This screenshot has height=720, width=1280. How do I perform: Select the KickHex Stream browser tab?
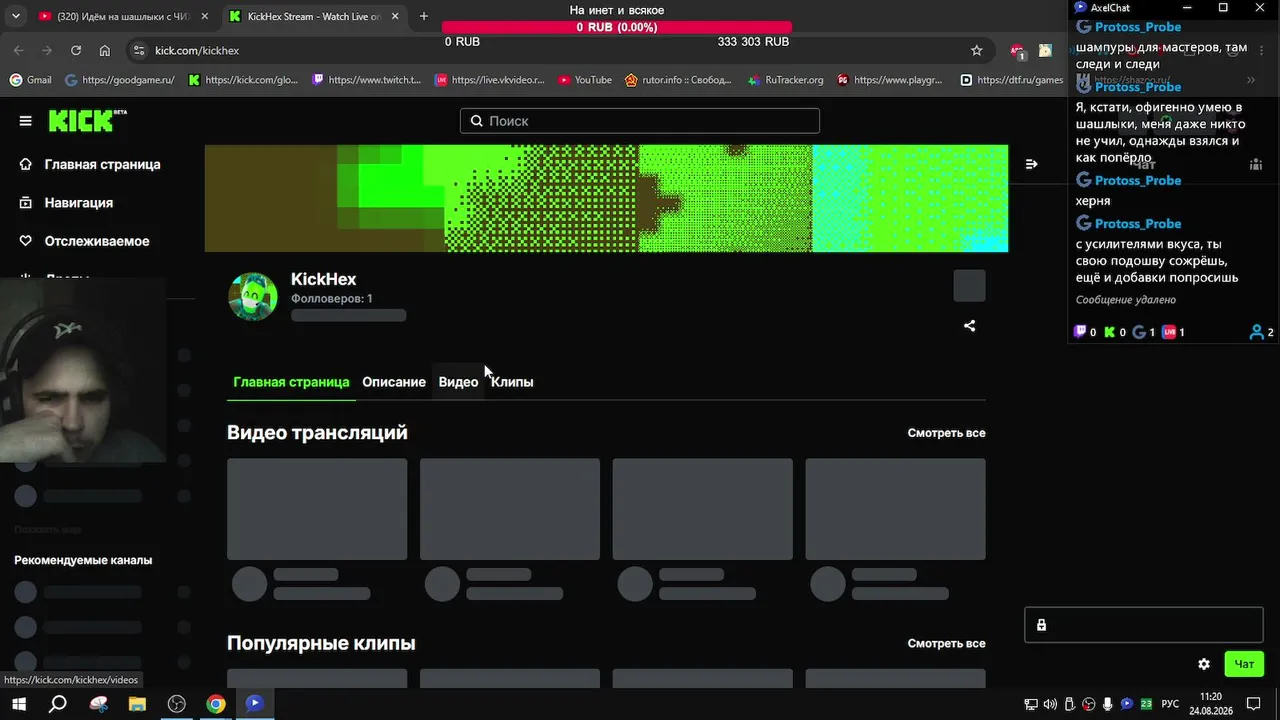coord(312,16)
